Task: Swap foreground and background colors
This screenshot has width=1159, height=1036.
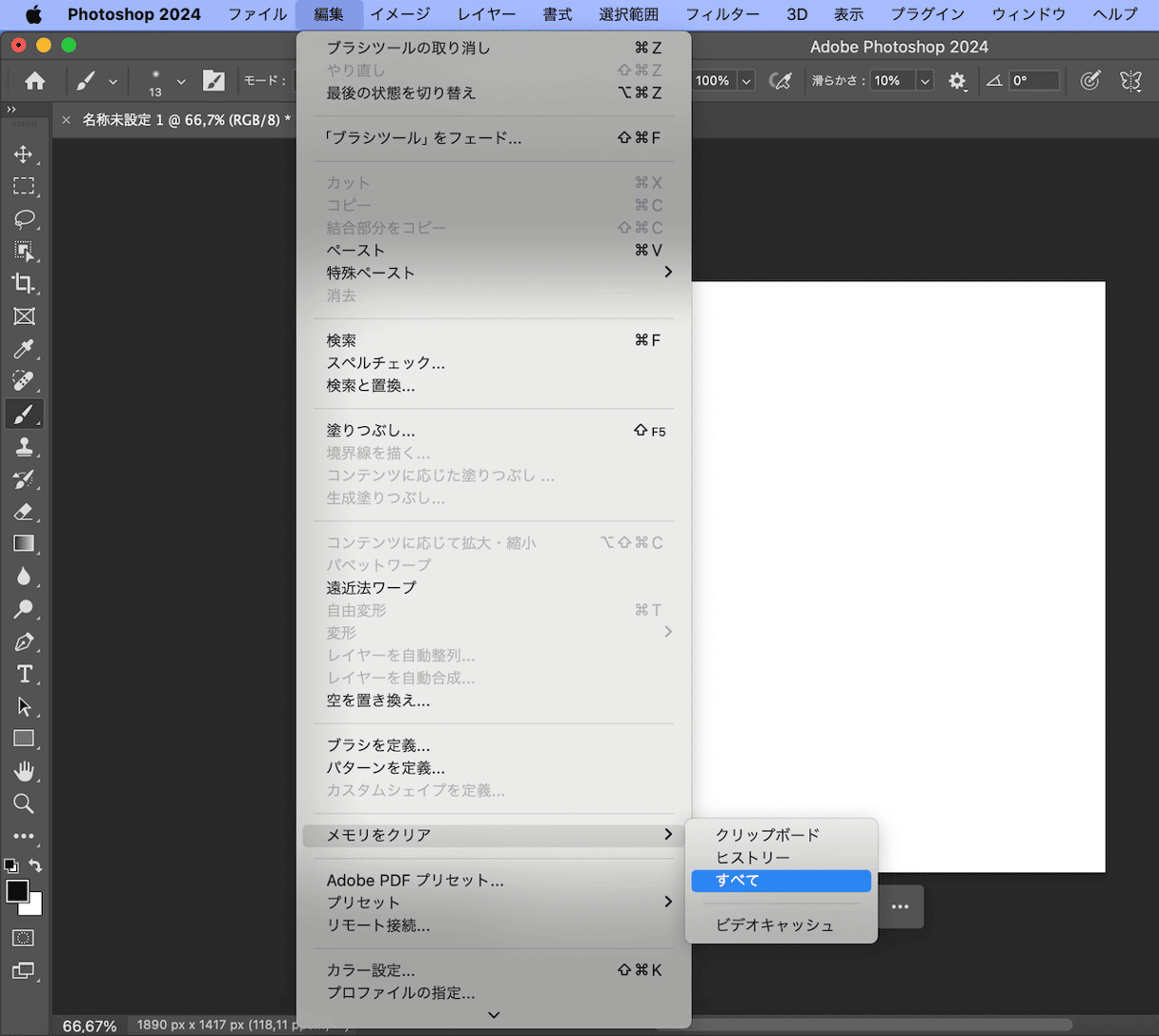Action: [x=36, y=865]
